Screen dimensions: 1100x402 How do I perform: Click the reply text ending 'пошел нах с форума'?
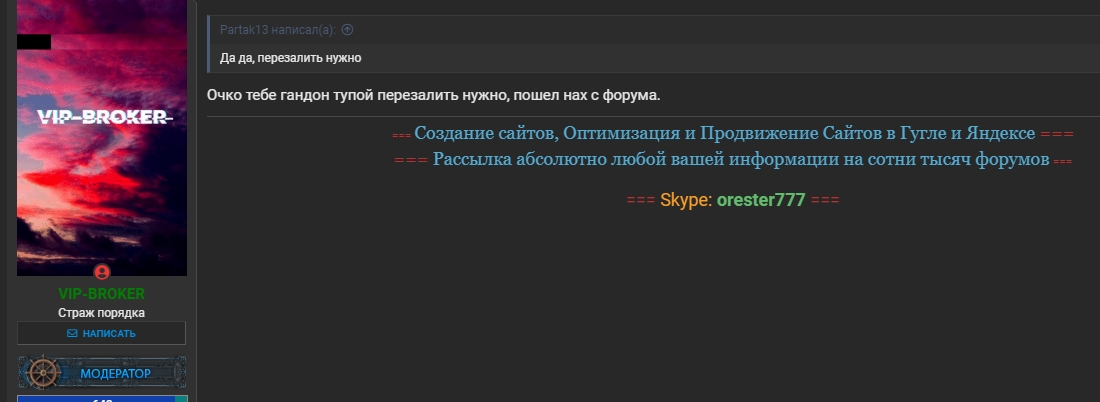(x=434, y=95)
